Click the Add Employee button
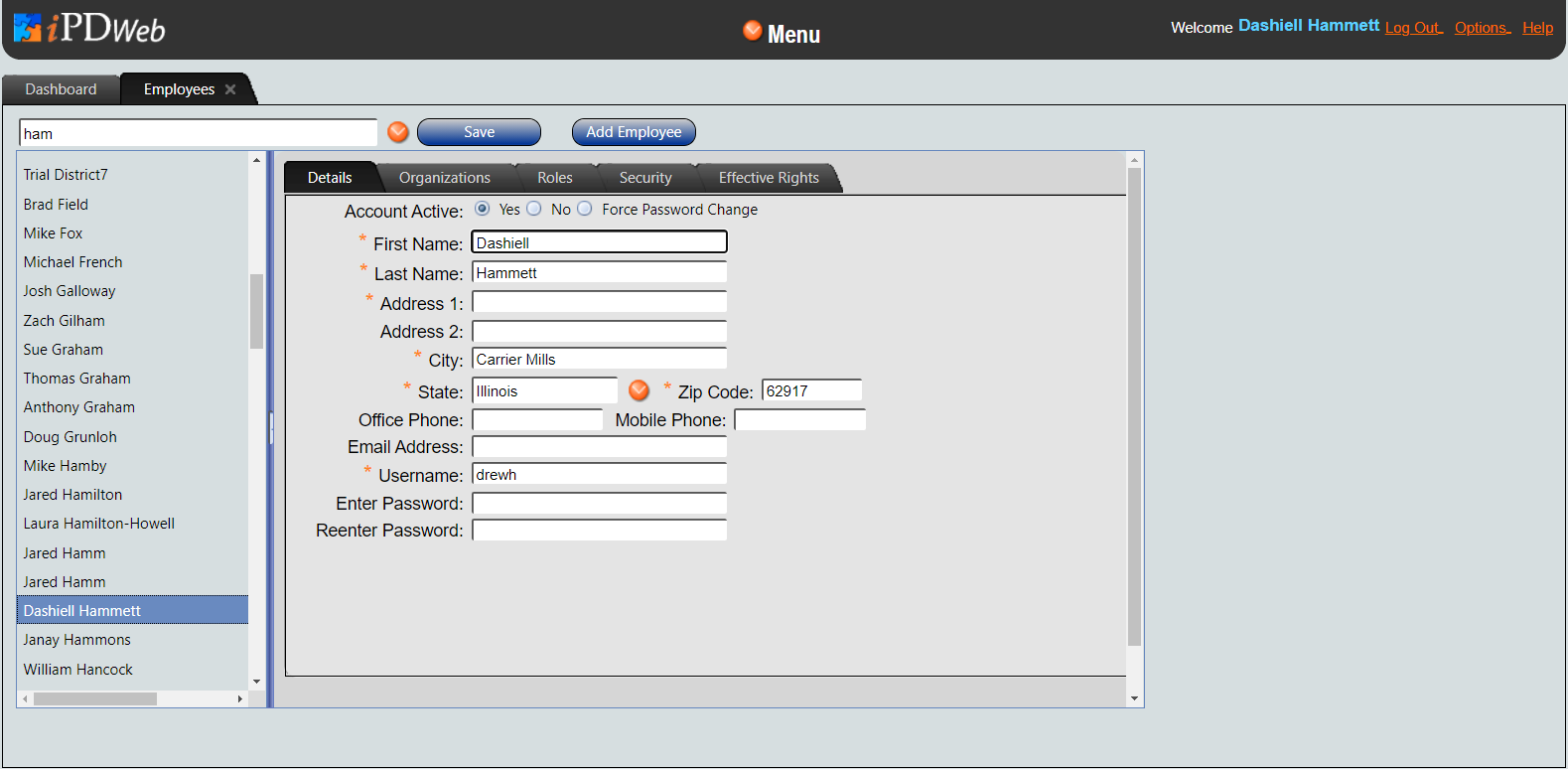Screen dimensions: 1568x769 pos(634,132)
